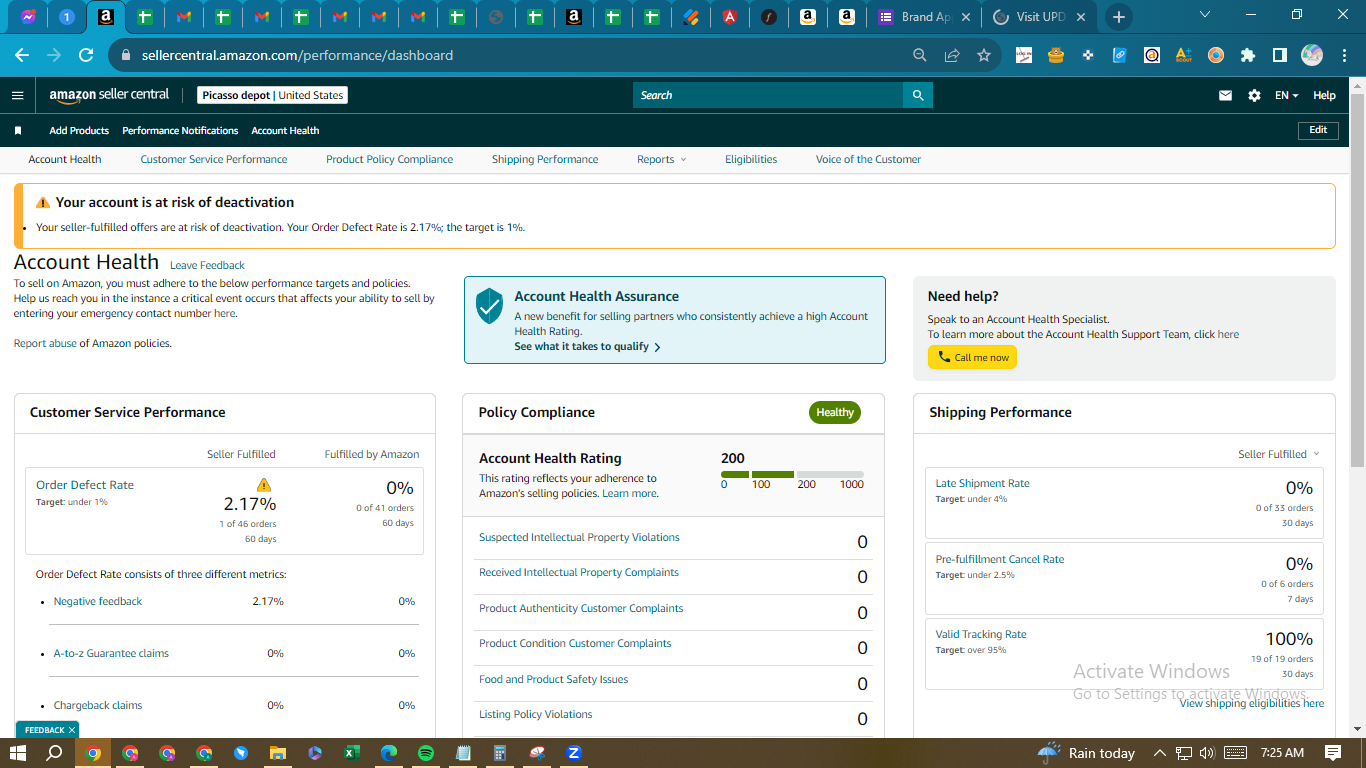Image resolution: width=1366 pixels, height=768 pixels.
Task: Open Chrome's tab search dropdown
Action: tap(1205, 15)
